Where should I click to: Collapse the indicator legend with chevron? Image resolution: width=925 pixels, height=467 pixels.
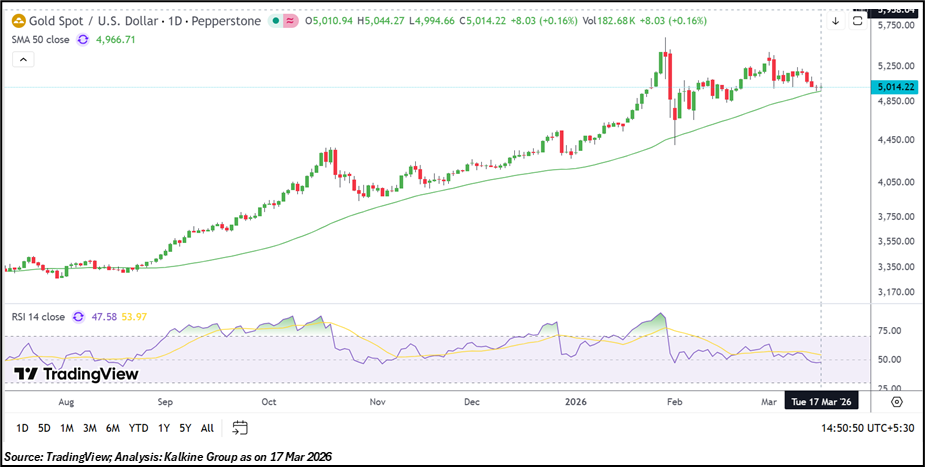[x=23, y=60]
